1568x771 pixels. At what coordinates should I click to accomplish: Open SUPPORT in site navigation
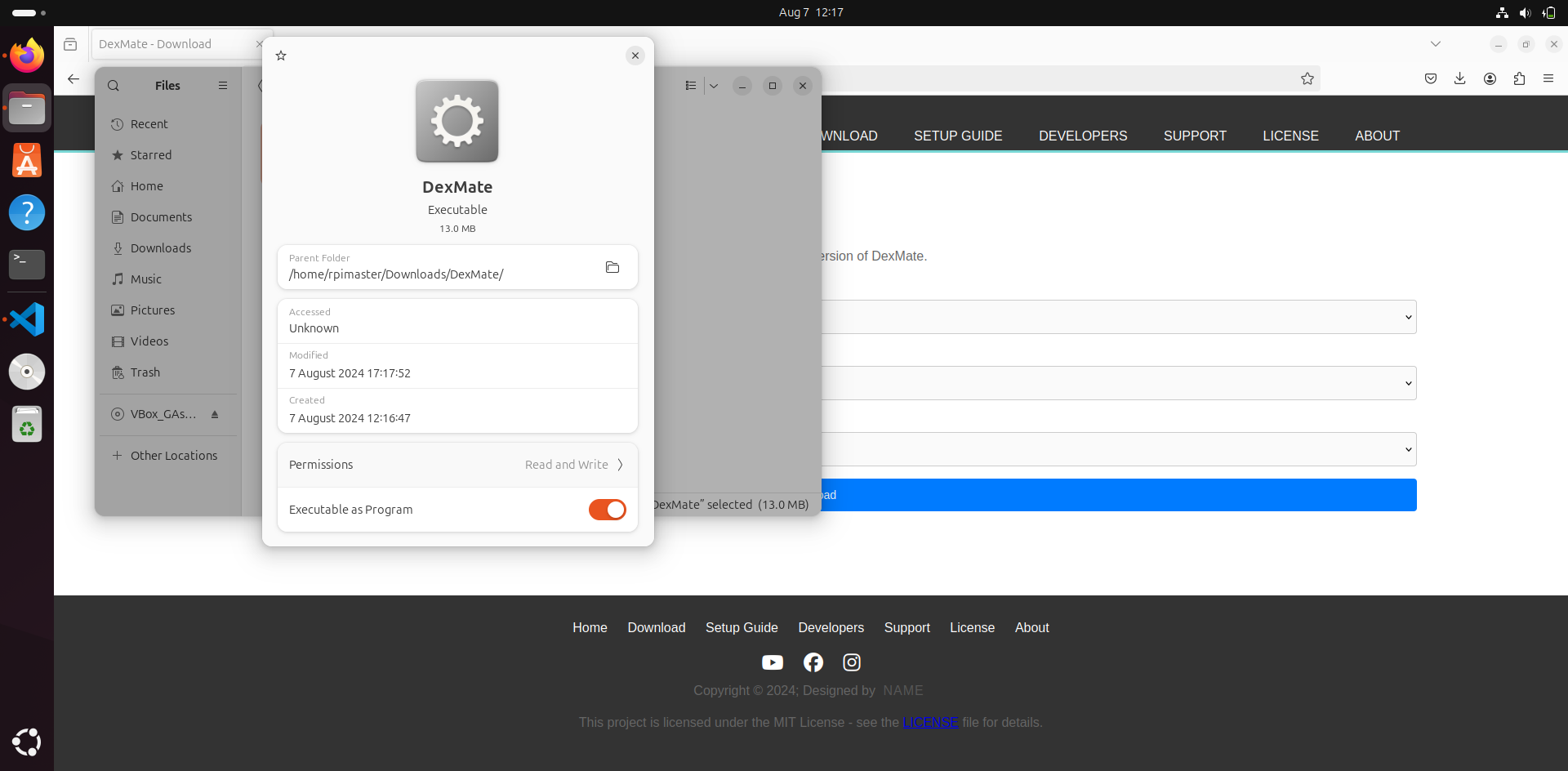pyautogui.click(x=1195, y=136)
